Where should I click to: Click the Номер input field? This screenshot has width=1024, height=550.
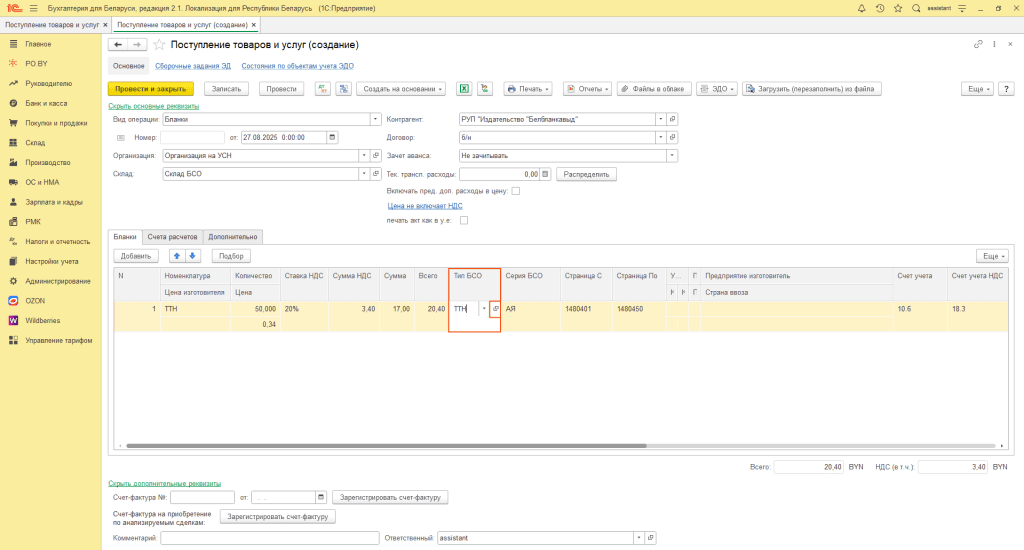click(x=193, y=137)
